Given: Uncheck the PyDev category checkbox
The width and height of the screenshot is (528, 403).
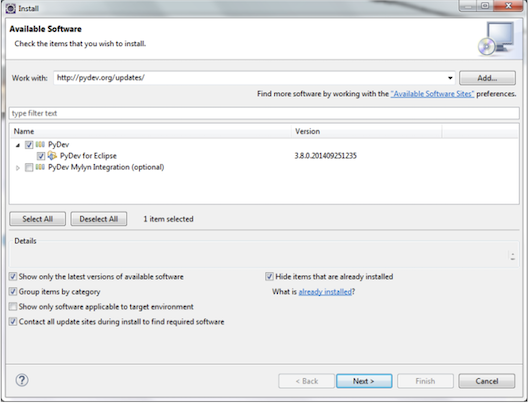Looking at the screenshot, I should [x=29, y=145].
